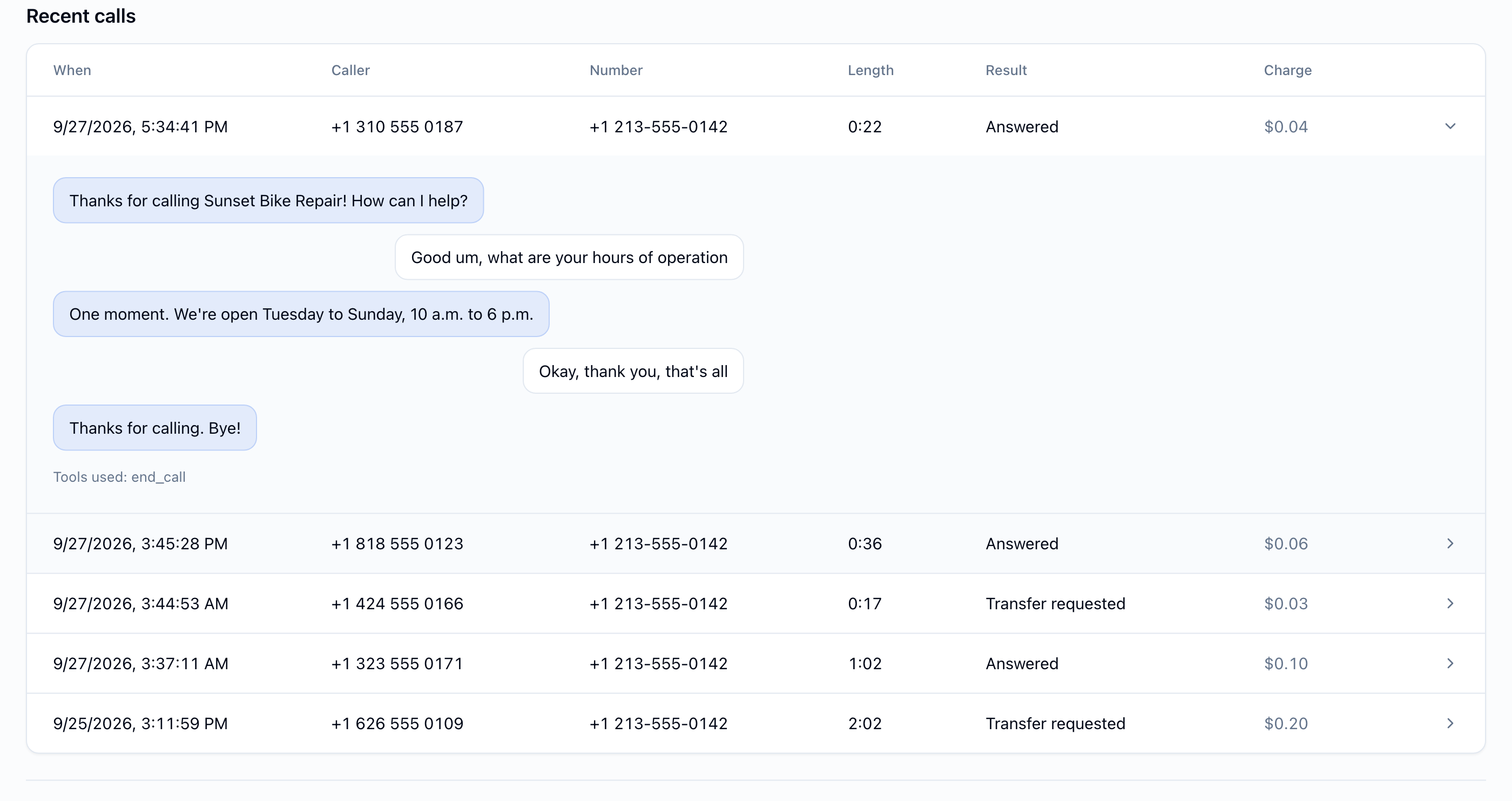Image resolution: width=1512 pixels, height=801 pixels.
Task: Click the Charge column header
Action: click(1287, 70)
